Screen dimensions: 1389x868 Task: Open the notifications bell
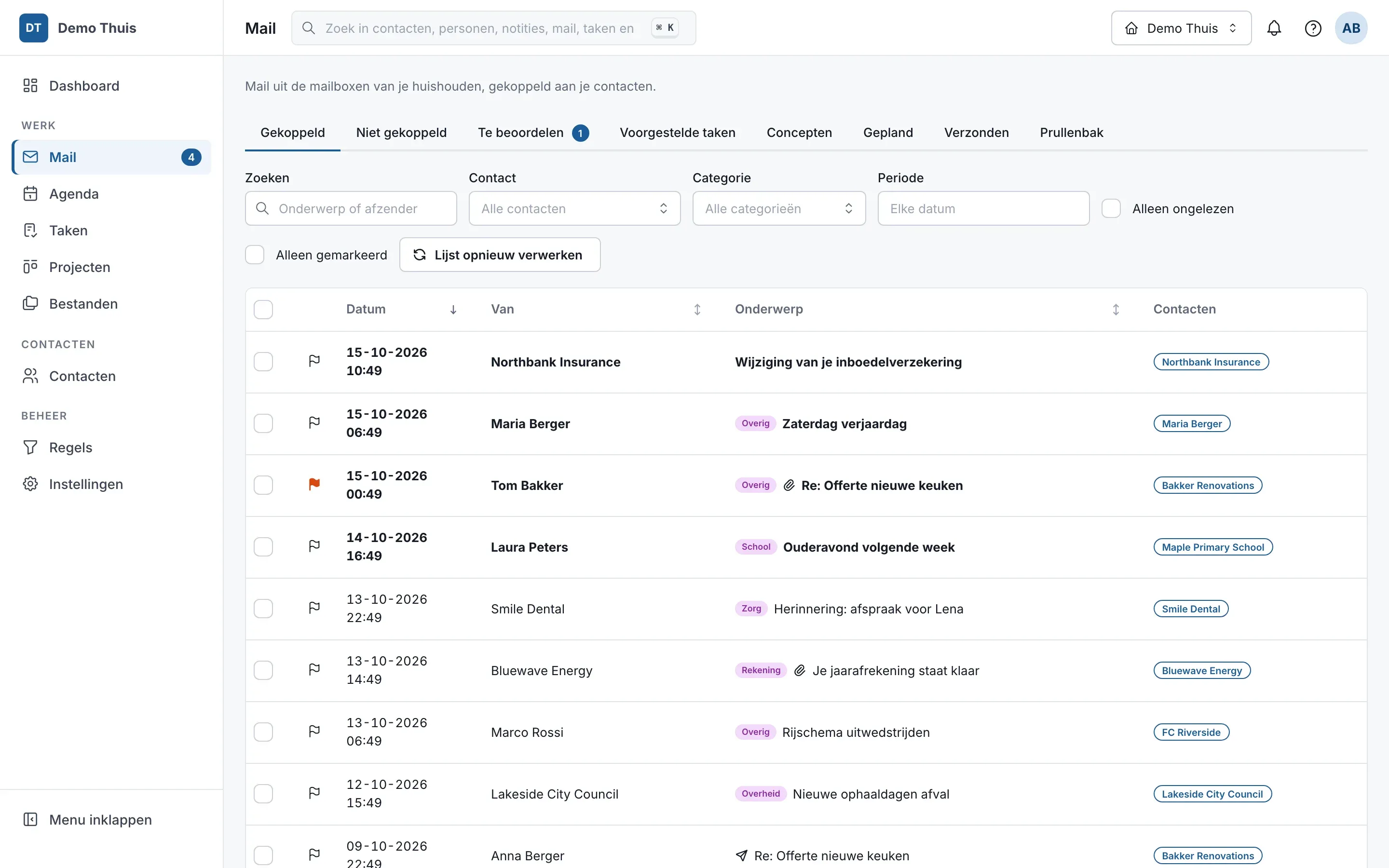[1274, 28]
